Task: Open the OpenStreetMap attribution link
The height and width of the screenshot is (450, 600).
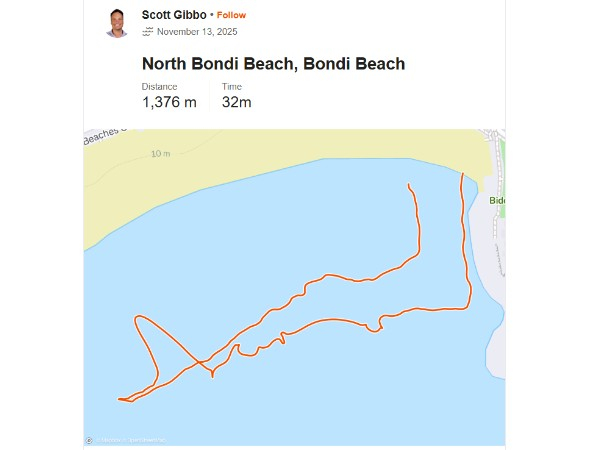Action: tap(147, 440)
